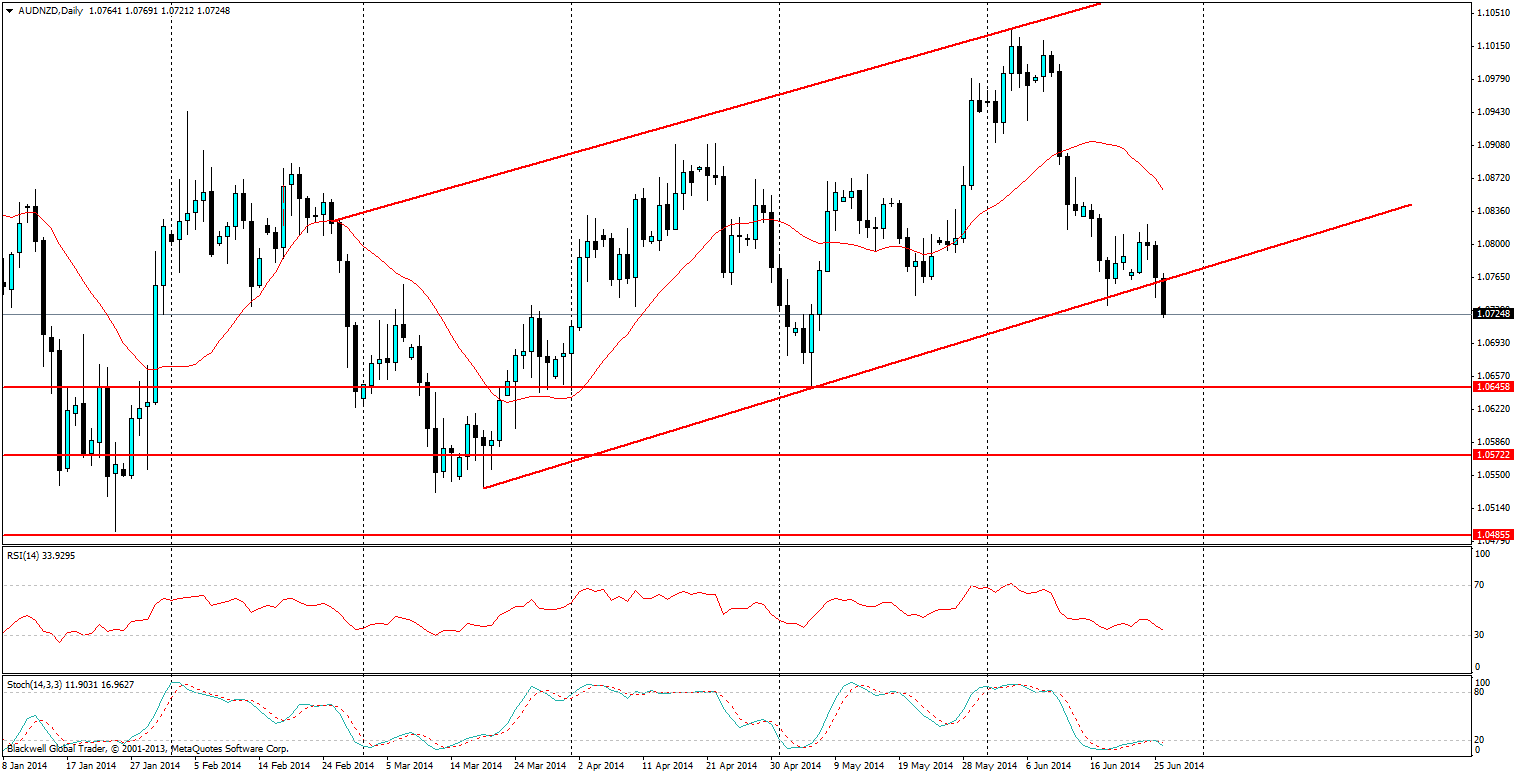This screenshot has width=1514, height=774.
Task: Click the 5 Mar 2014 date label
Action: click(411, 766)
